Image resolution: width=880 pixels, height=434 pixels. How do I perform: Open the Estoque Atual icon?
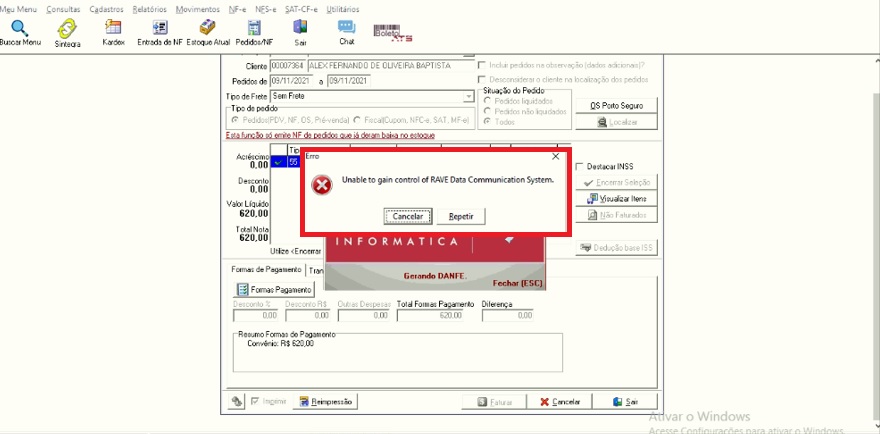[x=208, y=29]
